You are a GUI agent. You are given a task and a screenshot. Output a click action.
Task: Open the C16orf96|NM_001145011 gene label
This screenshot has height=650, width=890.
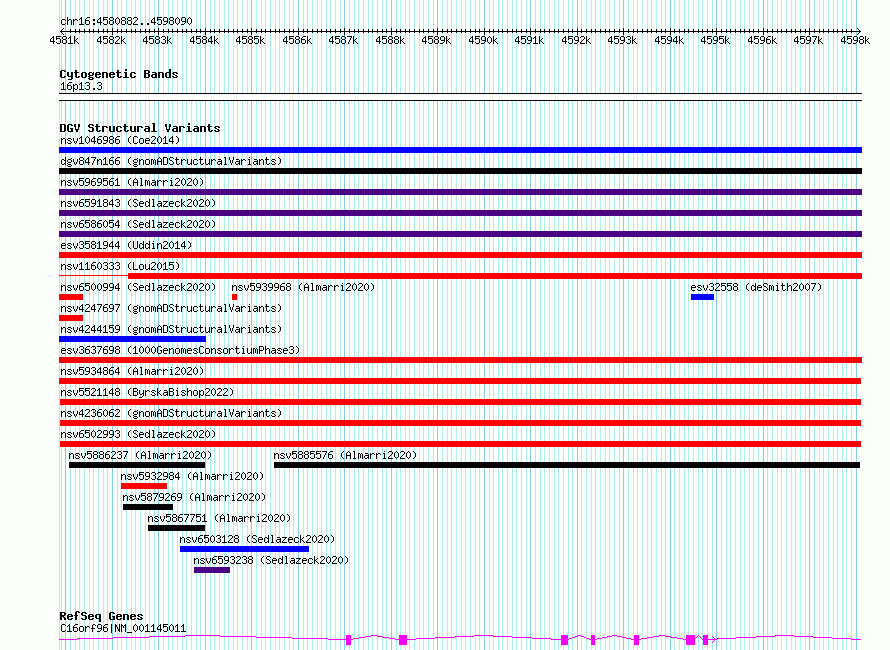click(x=123, y=628)
